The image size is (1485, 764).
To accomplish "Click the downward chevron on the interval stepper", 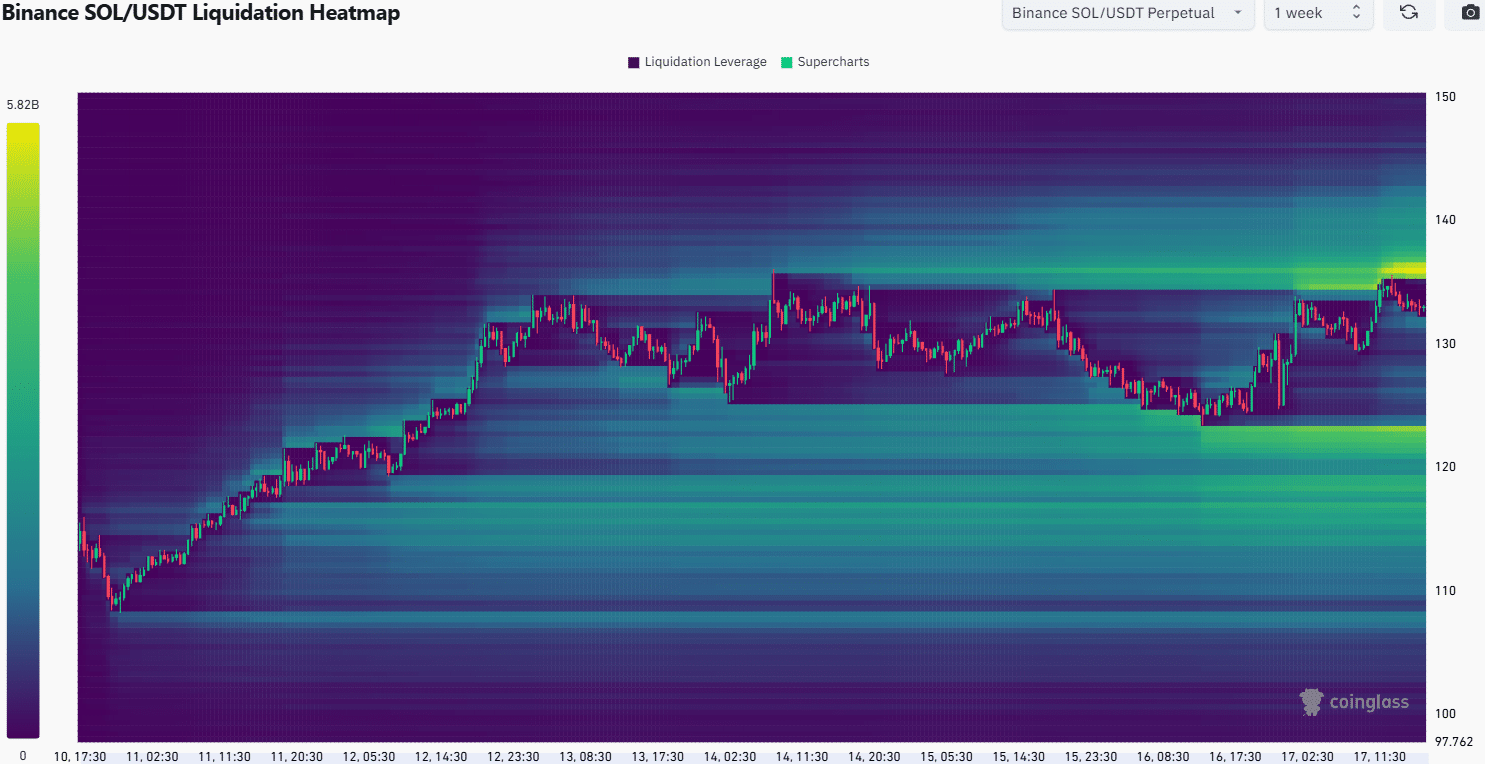I will point(1357,18).
